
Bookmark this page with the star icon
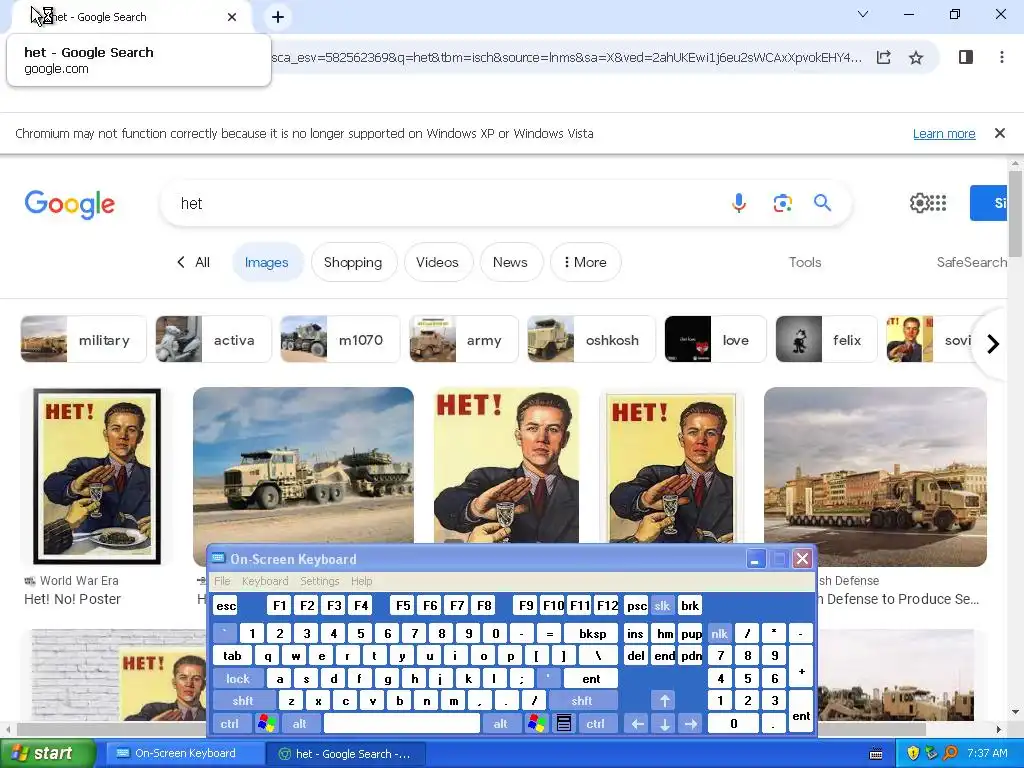click(x=916, y=57)
